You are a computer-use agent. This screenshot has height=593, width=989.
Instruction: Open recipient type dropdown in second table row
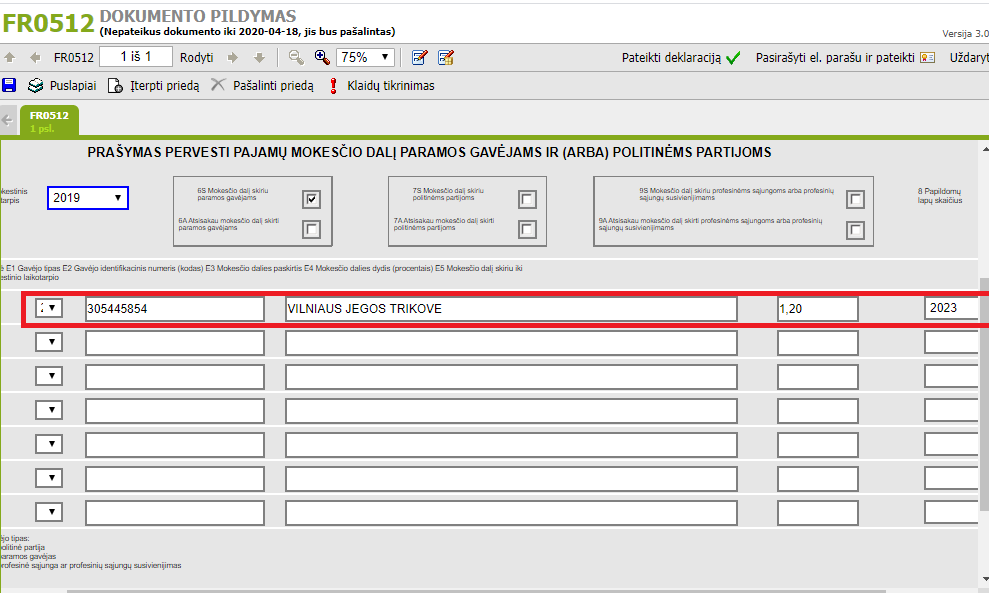click(x=49, y=342)
